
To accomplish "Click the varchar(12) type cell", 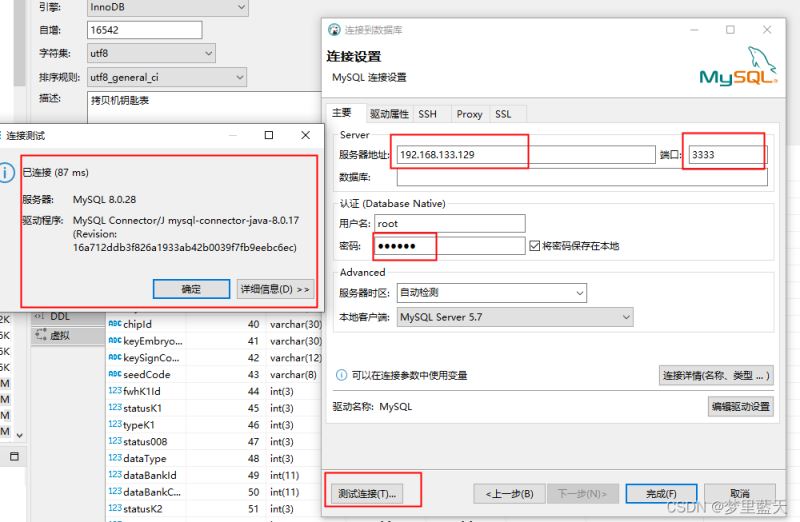I will pos(295,358).
